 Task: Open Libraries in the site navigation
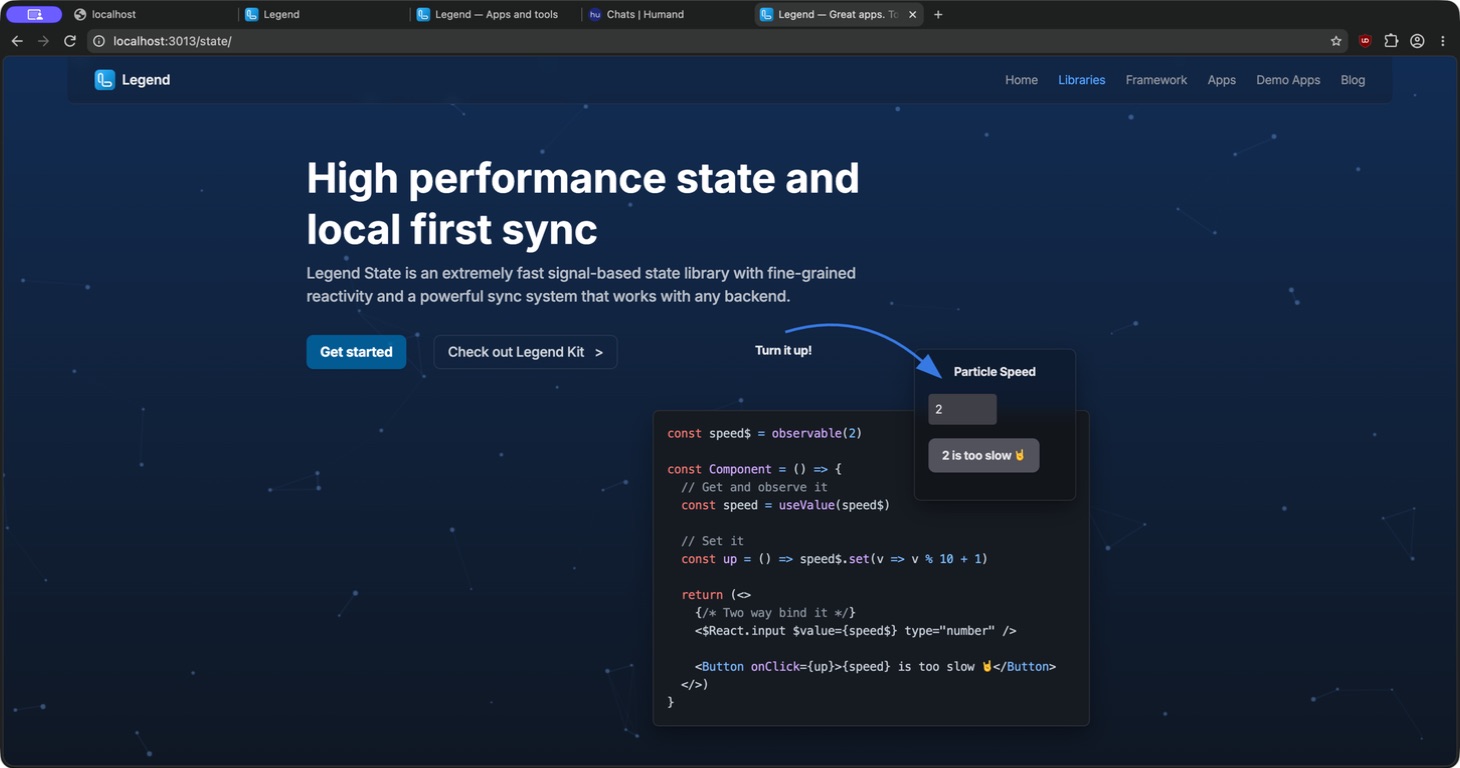[x=1082, y=80]
